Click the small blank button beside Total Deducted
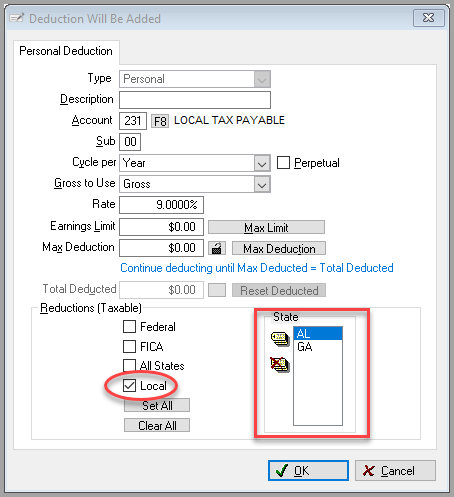454x497 pixels. 217,290
